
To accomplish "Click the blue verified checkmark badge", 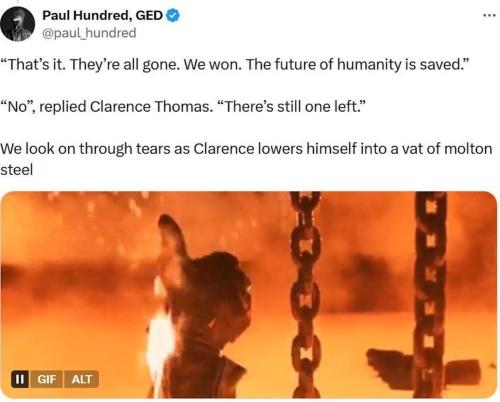I will coord(173,15).
